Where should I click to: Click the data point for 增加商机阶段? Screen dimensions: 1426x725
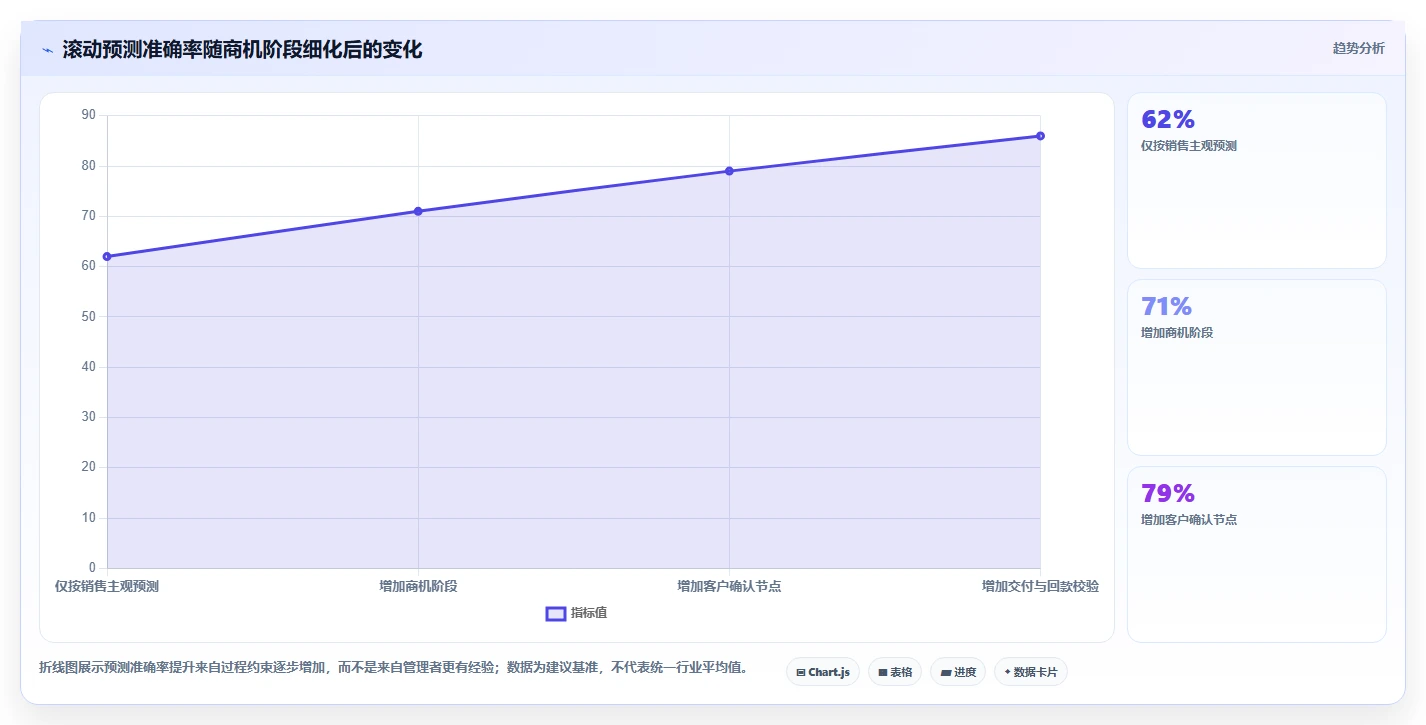[x=418, y=211]
